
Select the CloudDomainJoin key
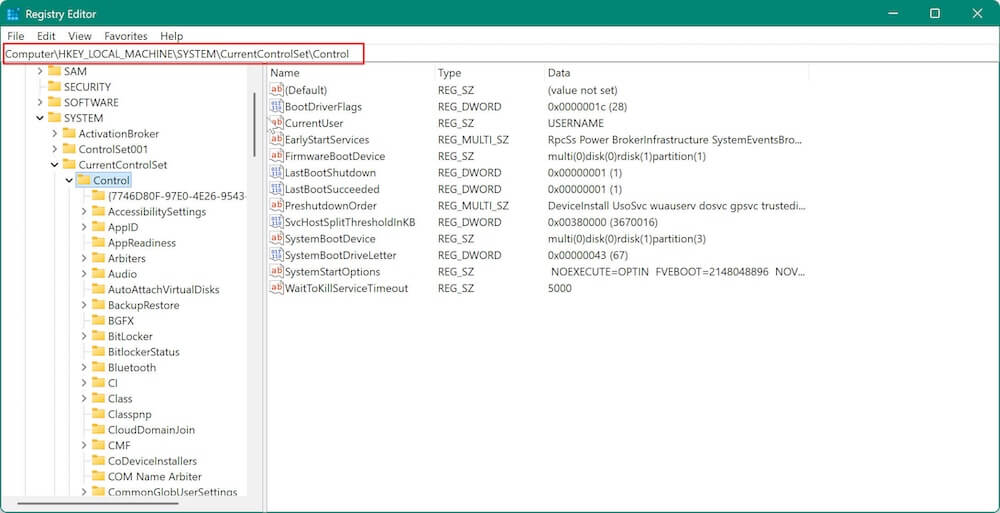click(x=151, y=430)
